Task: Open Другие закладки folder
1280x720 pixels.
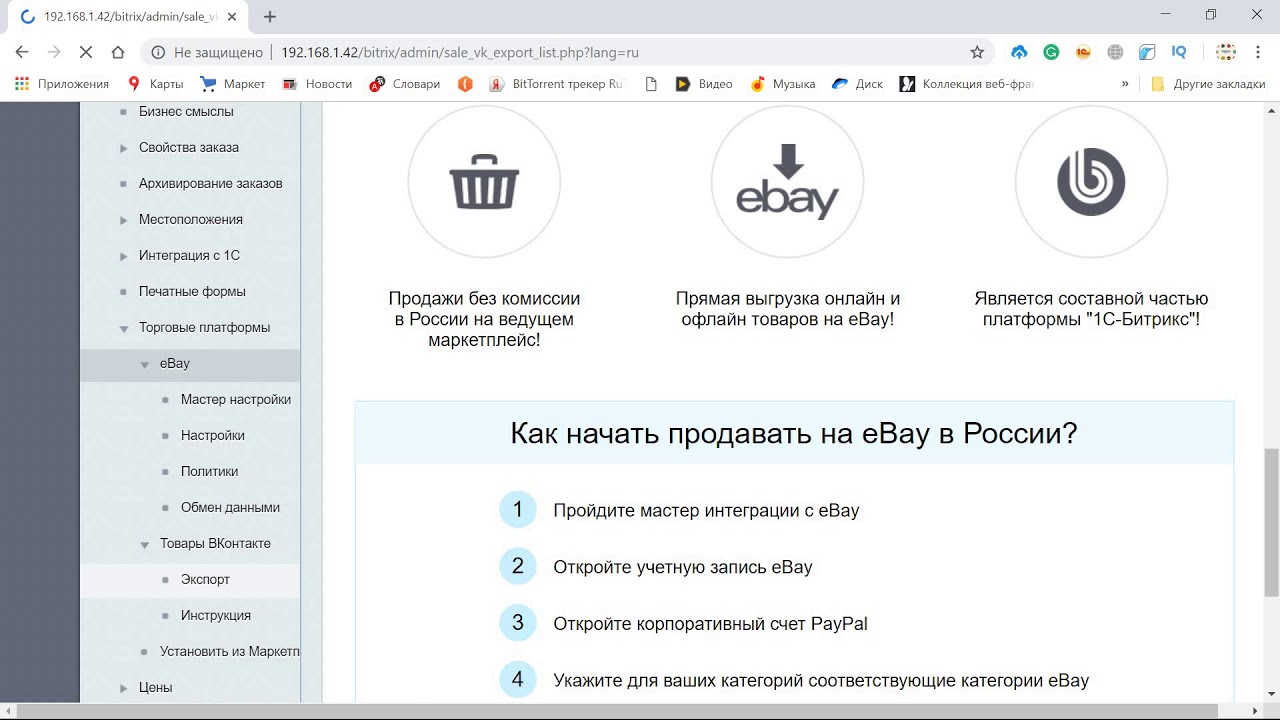Action: (1208, 84)
